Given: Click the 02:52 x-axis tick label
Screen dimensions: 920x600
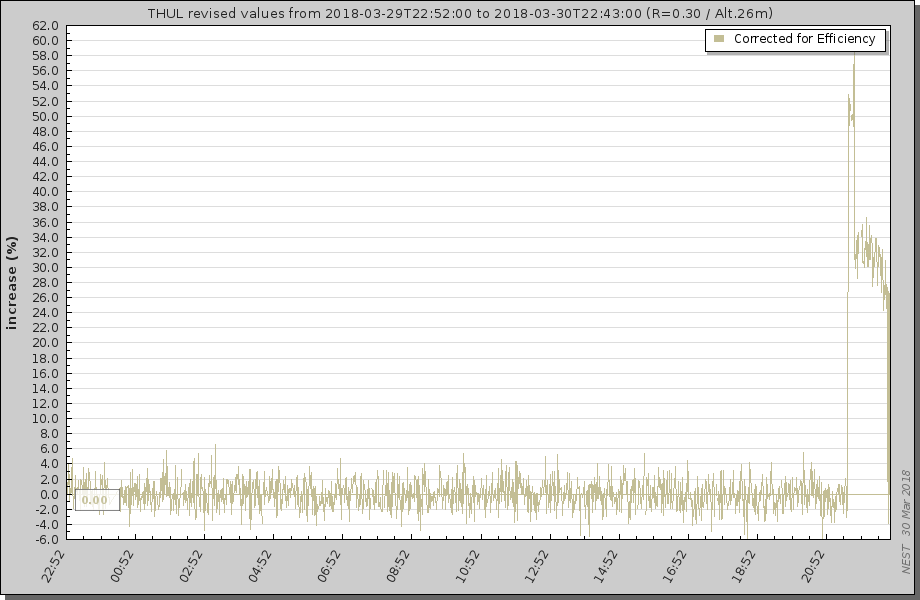Looking at the screenshot, I should click(x=191, y=566).
